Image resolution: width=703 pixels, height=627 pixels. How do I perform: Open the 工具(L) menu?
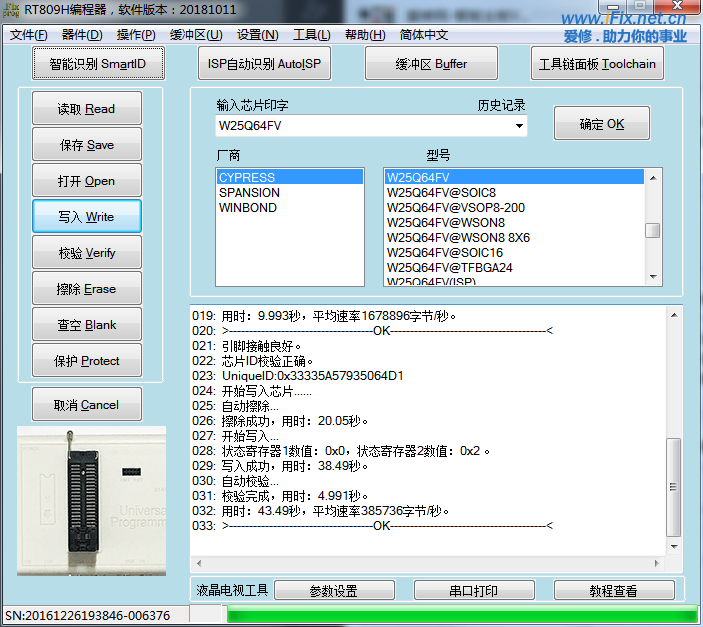pos(311,35)
